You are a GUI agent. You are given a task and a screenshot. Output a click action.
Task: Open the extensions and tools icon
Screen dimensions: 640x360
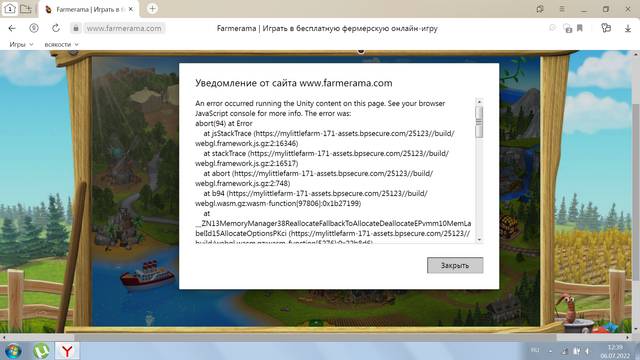(x=606, y=28)
